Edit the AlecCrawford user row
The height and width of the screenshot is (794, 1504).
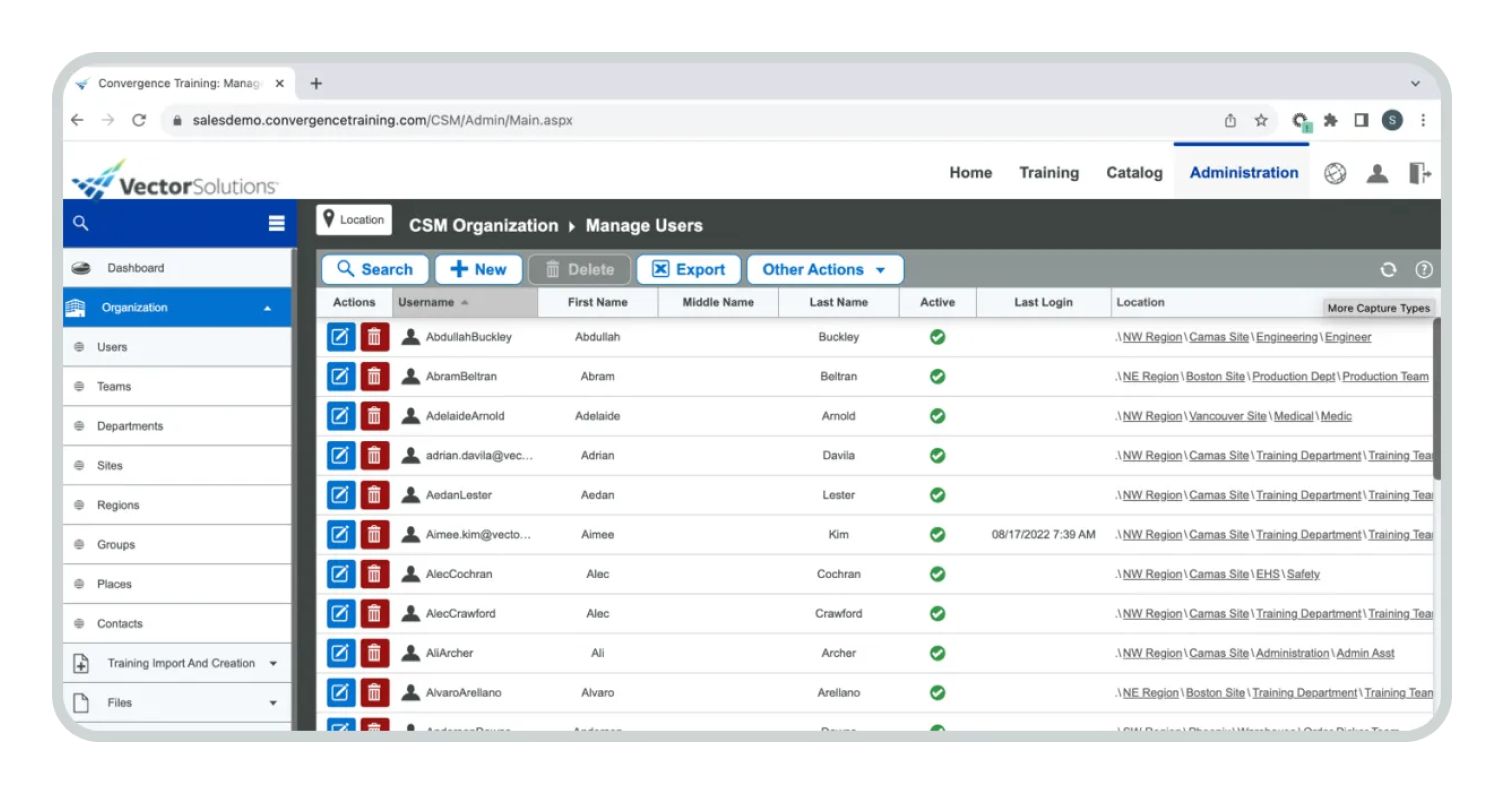pos(341,614)
